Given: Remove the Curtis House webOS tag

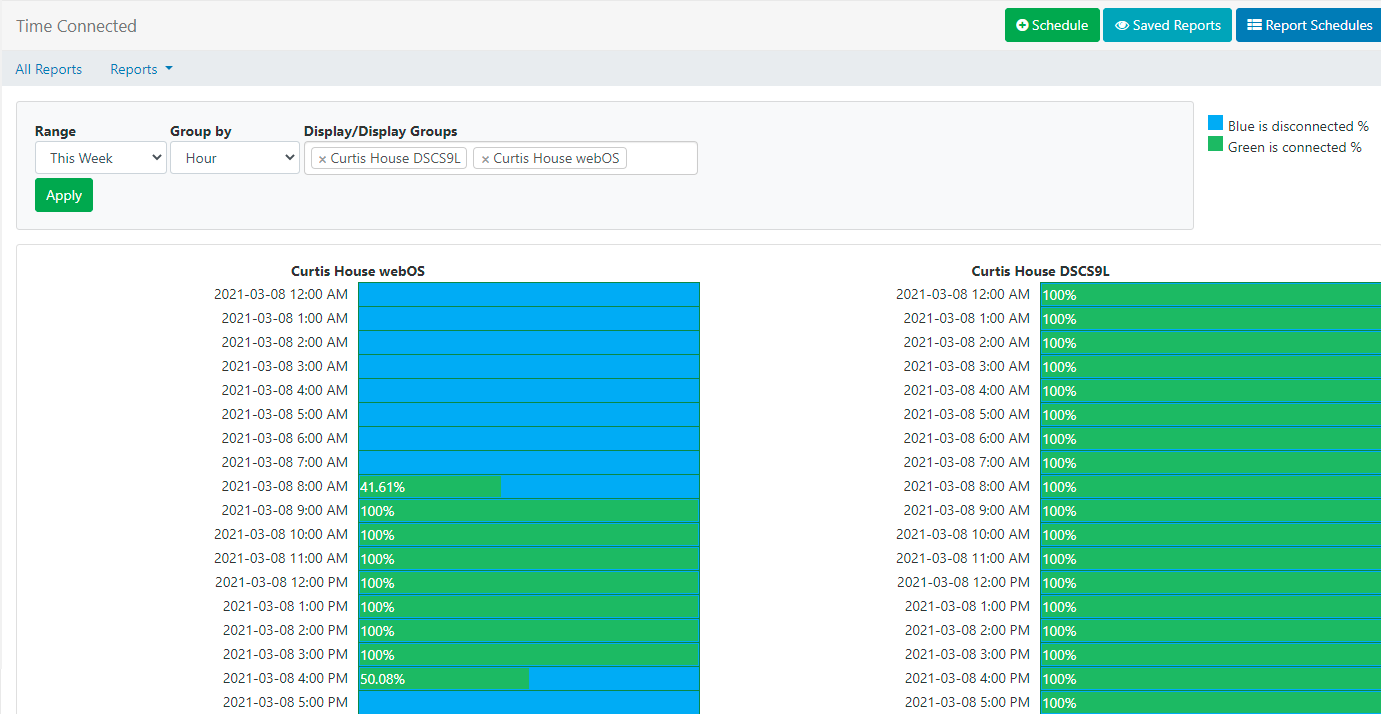Looking at the screenshot, I should tap(485, 159).
